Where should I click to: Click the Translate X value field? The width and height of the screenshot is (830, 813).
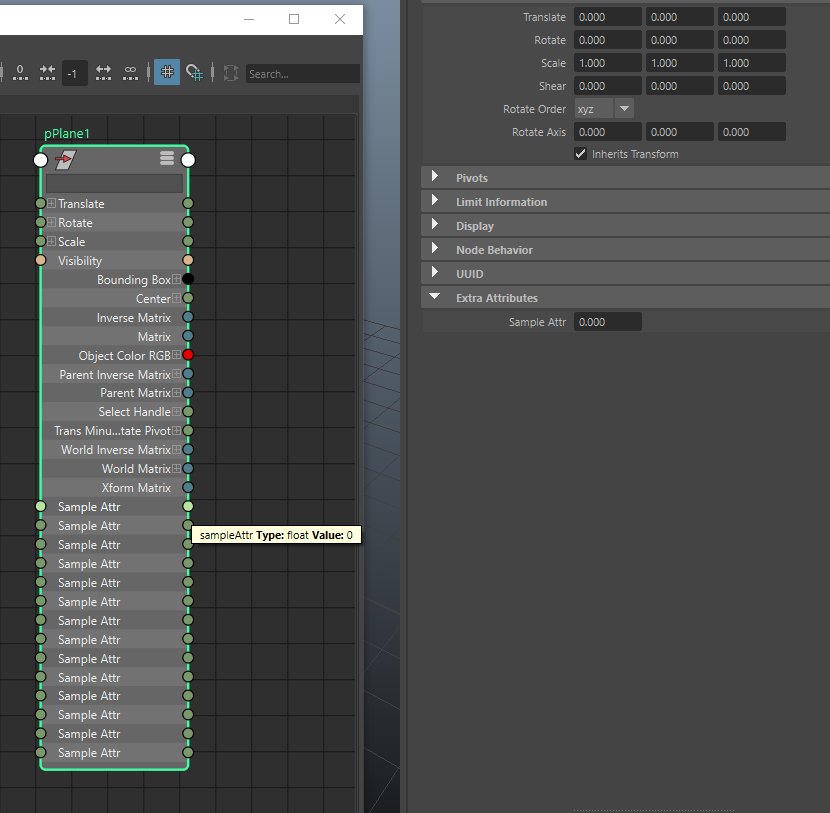[x=608, y=17]
